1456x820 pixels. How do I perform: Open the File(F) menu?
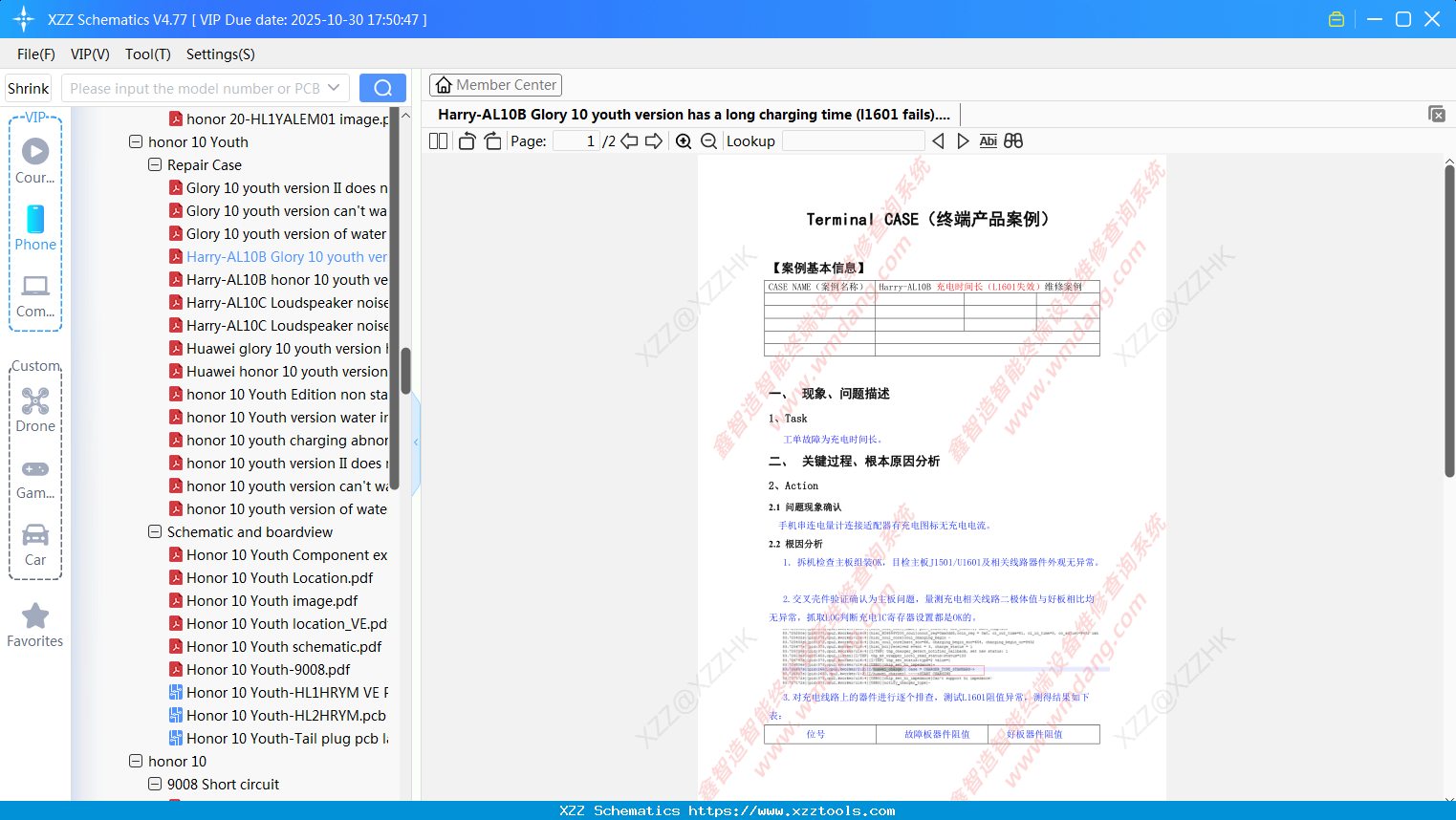(x=36, y=54)
